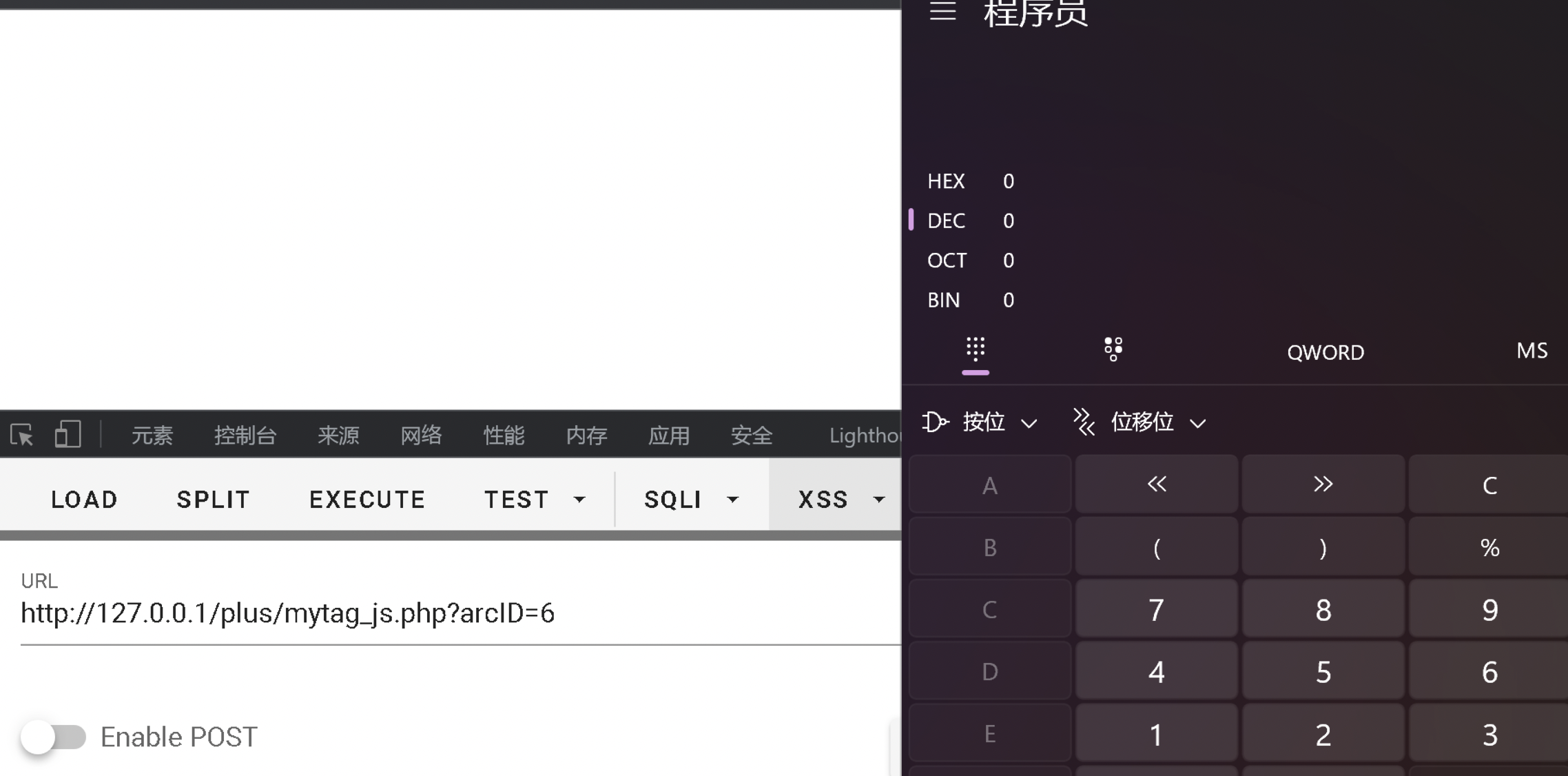Clear the calculator with the C key
This screenshot has width=1568, height=776.
pos(1489,484)
